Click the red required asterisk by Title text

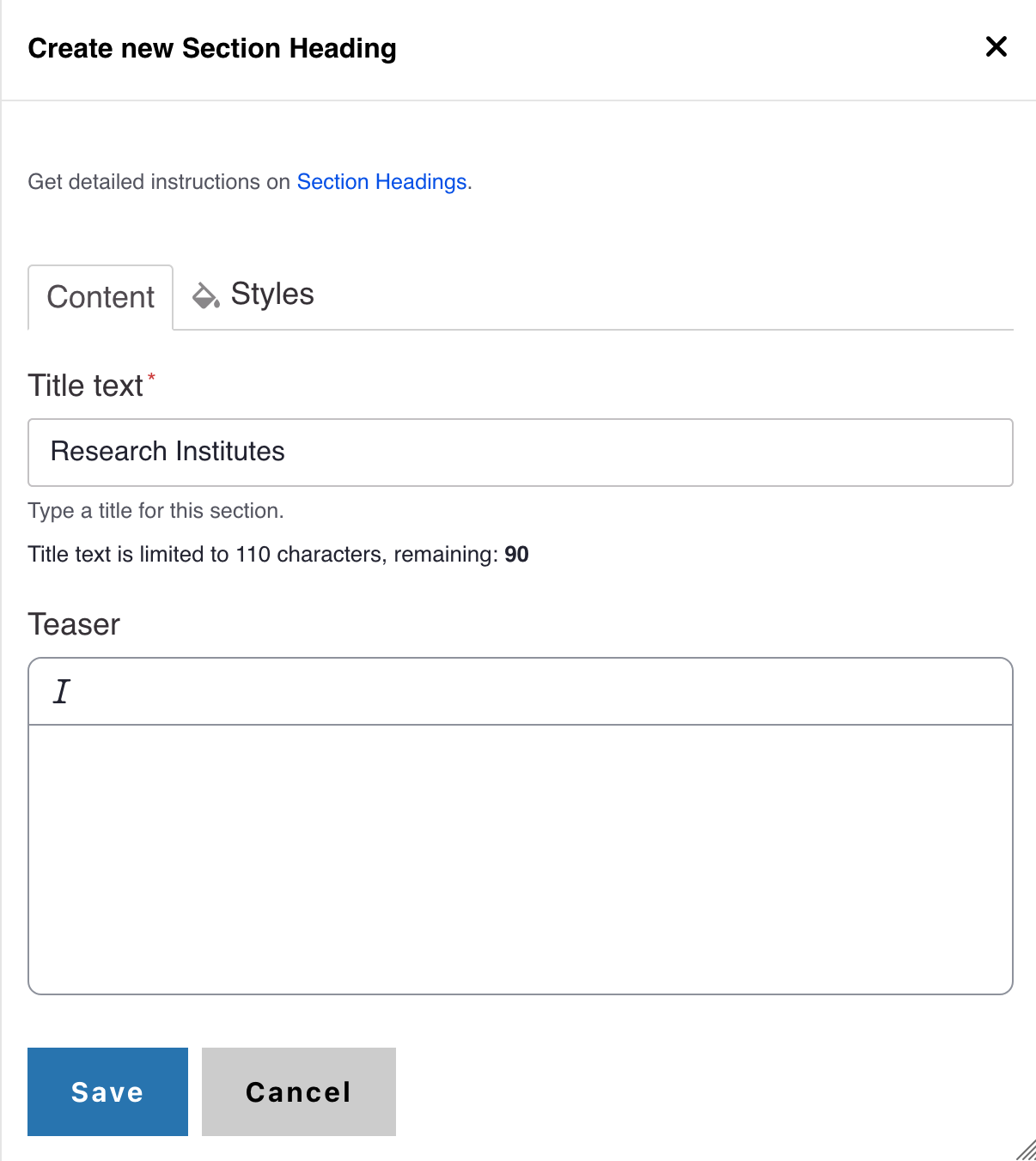[152, 377]
